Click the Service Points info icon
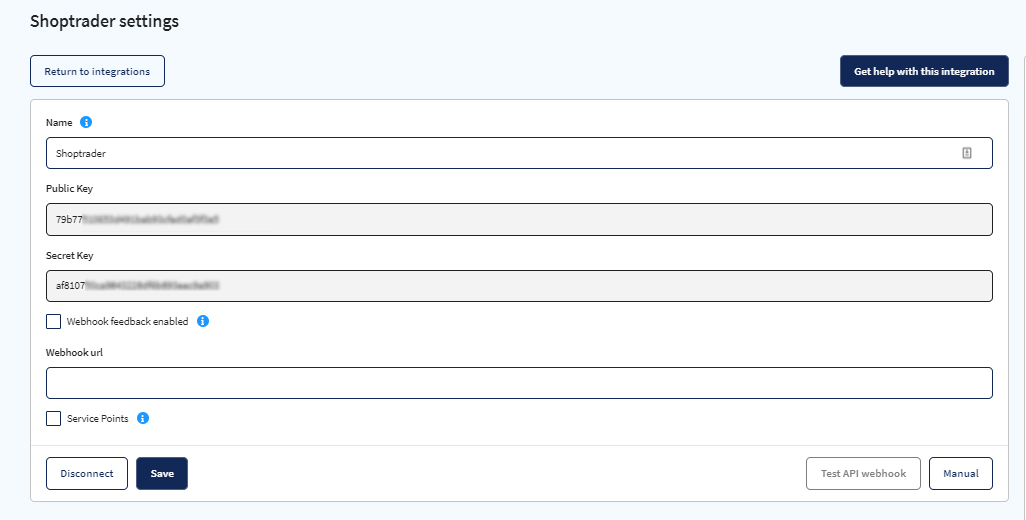This screenshot has width=1026, height=520. point(143,418)
